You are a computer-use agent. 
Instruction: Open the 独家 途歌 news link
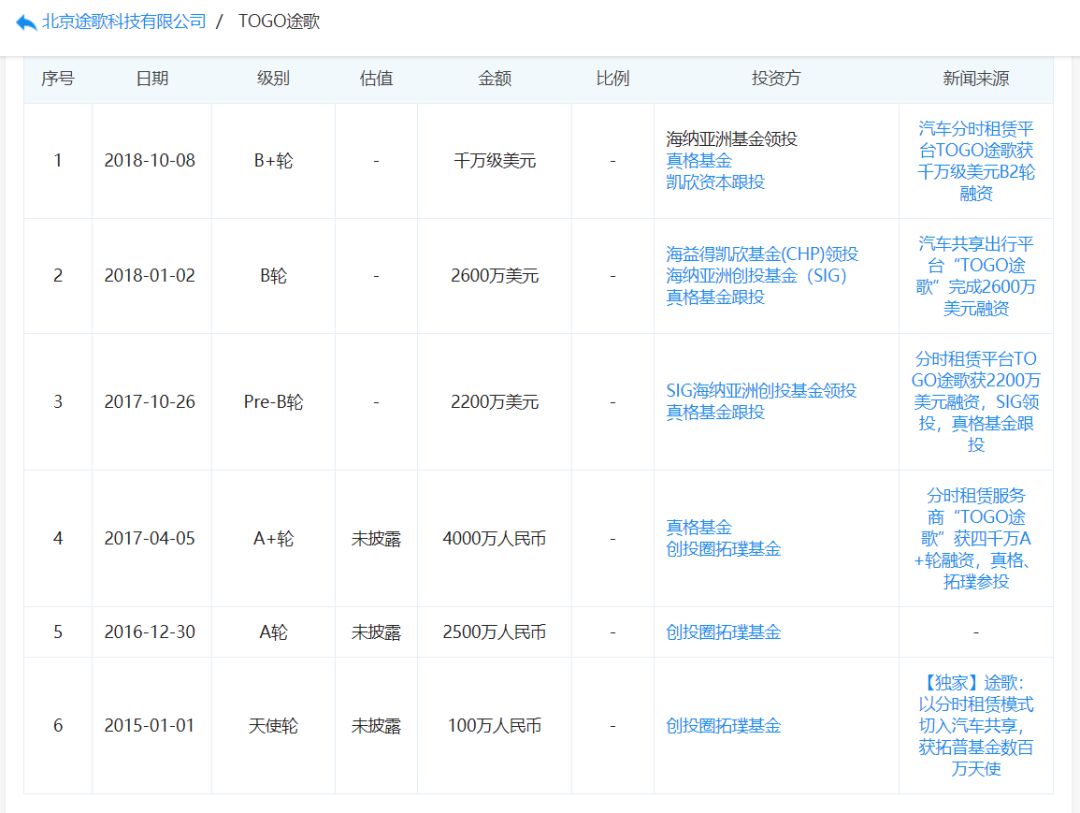pos(976,724)
